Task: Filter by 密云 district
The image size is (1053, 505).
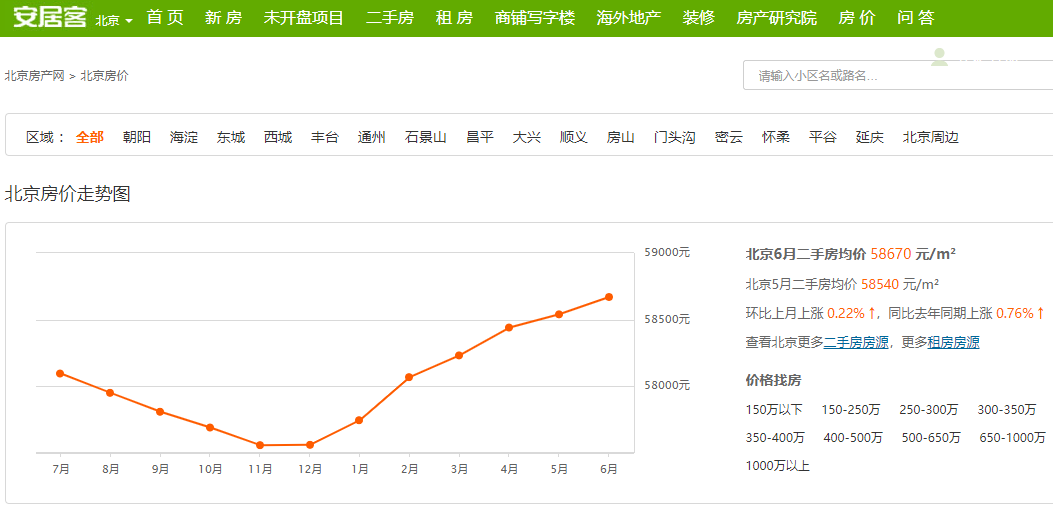Action: click(x=729, y=138)
